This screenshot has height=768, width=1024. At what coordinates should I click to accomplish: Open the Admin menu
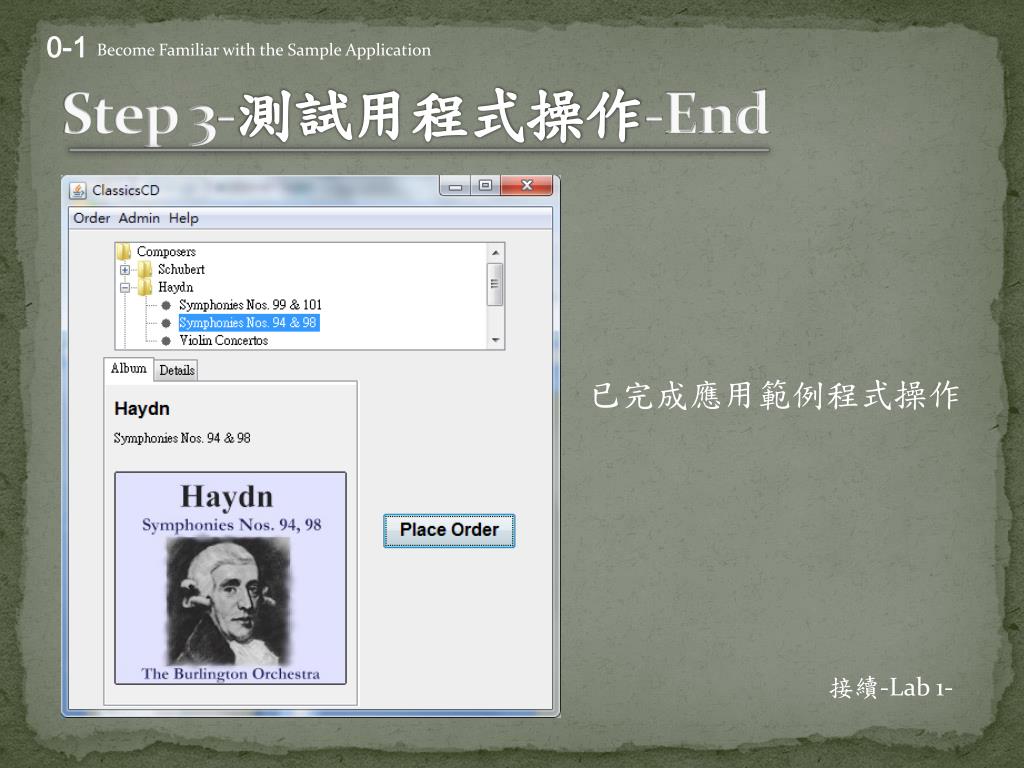click(x=139, y=218)
